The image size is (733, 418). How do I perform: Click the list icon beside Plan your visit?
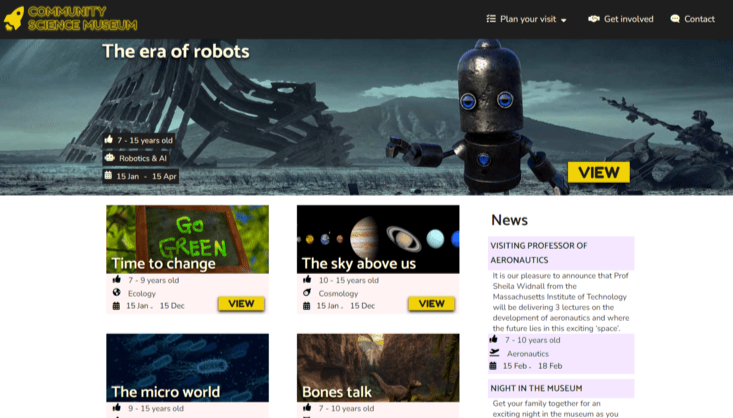point(491,19)
